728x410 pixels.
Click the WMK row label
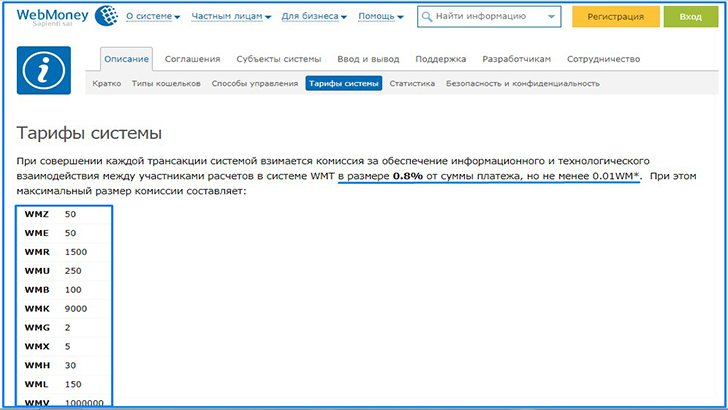[37, 309]
